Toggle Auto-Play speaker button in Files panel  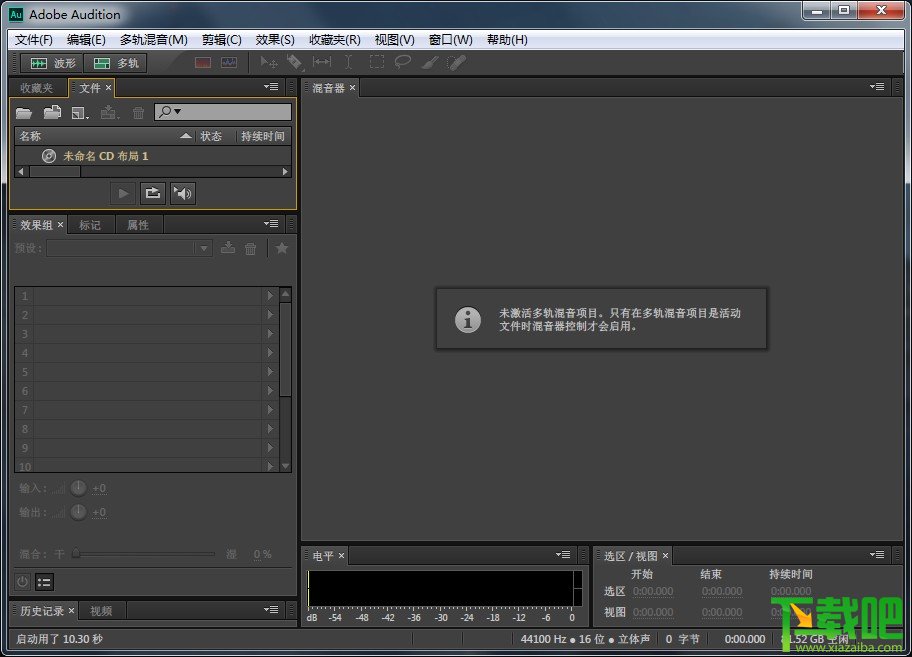(183, 194)
